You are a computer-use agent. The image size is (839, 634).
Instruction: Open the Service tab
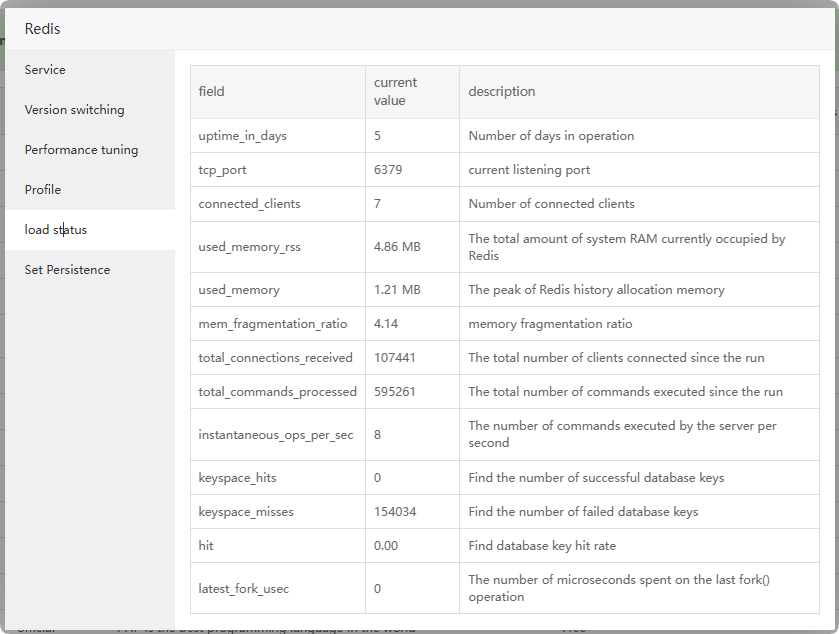[x=45, y=70]
